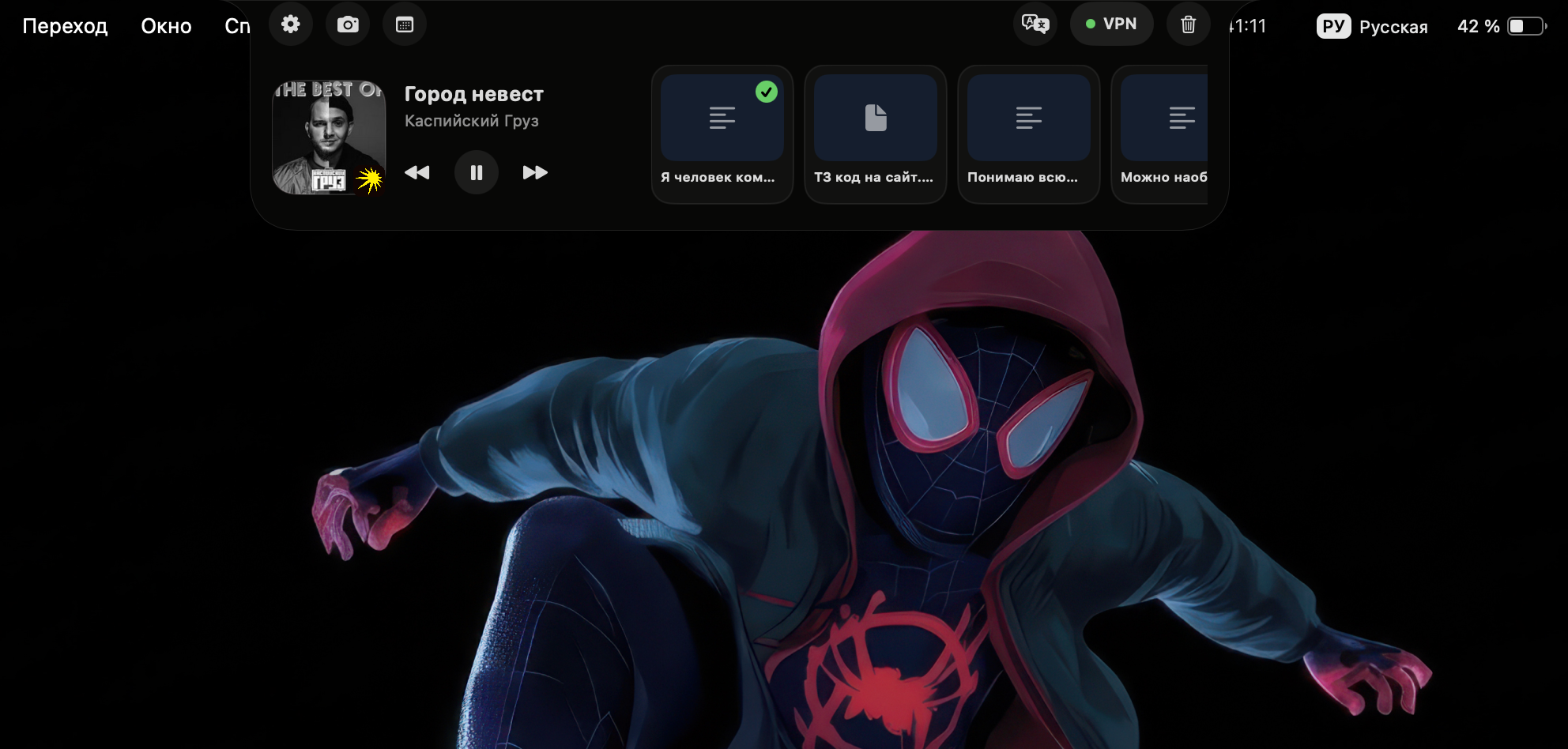
Task: Click the green checkmark on the first card
Action: coord(767,92)
